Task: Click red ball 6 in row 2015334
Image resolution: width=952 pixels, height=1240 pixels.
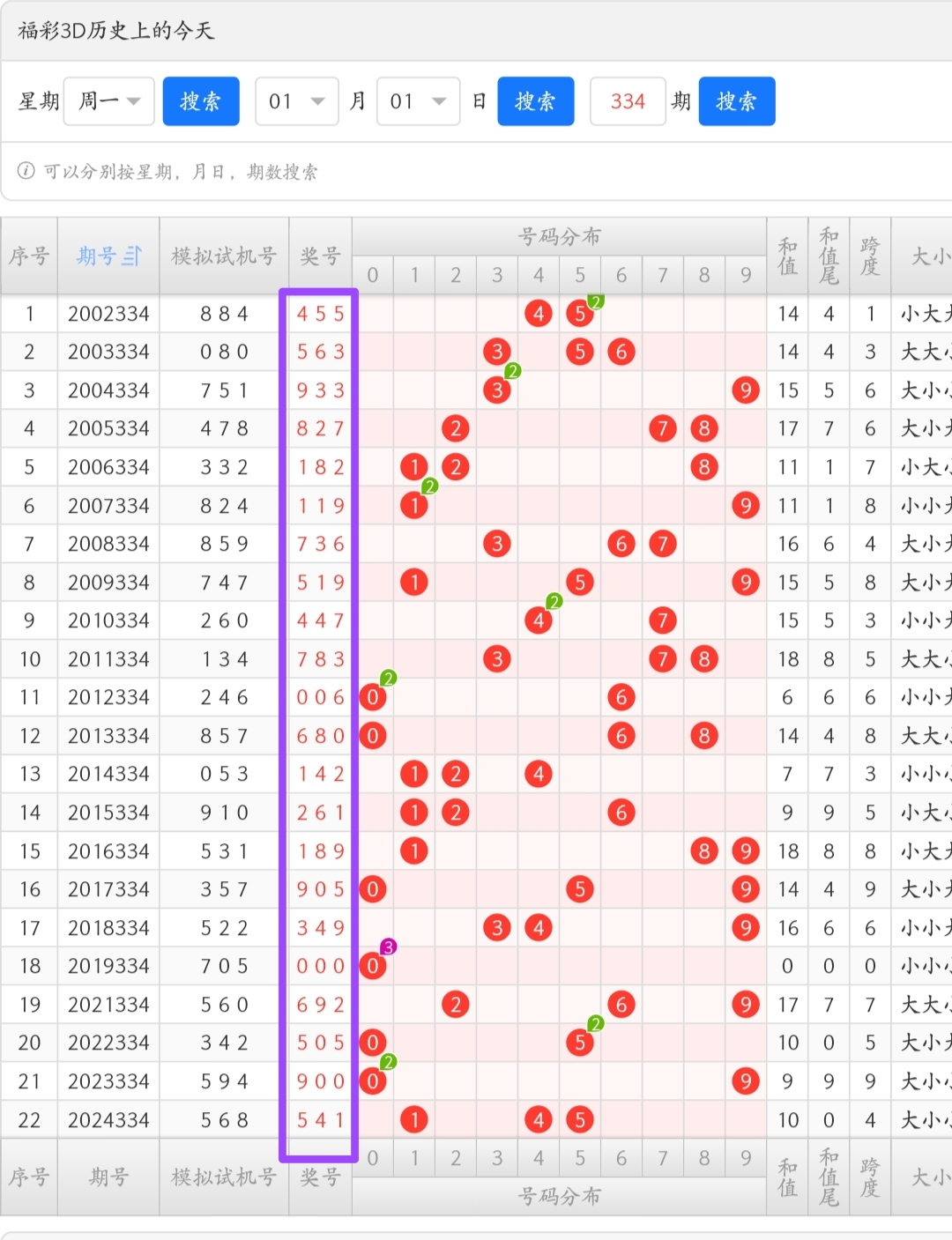Action: tap(621, 813)
